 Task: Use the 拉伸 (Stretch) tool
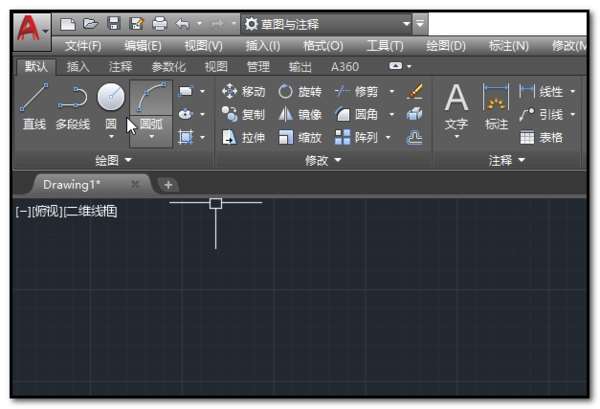(x=243, y=137)
